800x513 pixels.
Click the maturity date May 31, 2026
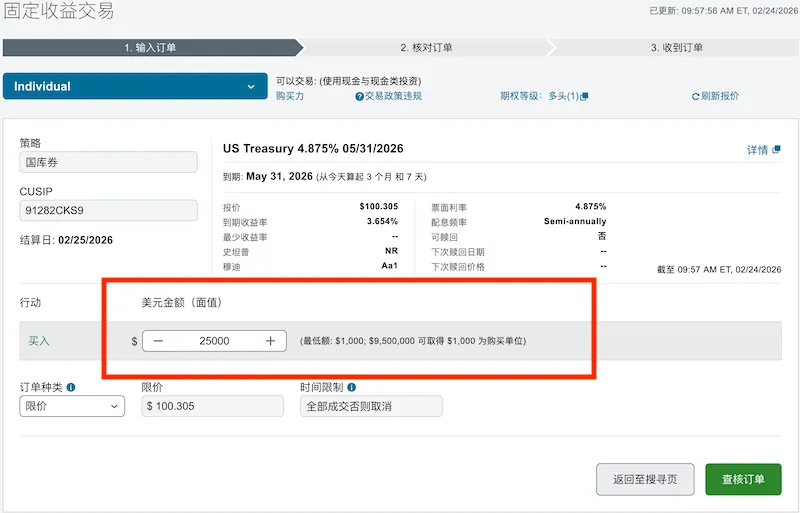pos(280,177)
